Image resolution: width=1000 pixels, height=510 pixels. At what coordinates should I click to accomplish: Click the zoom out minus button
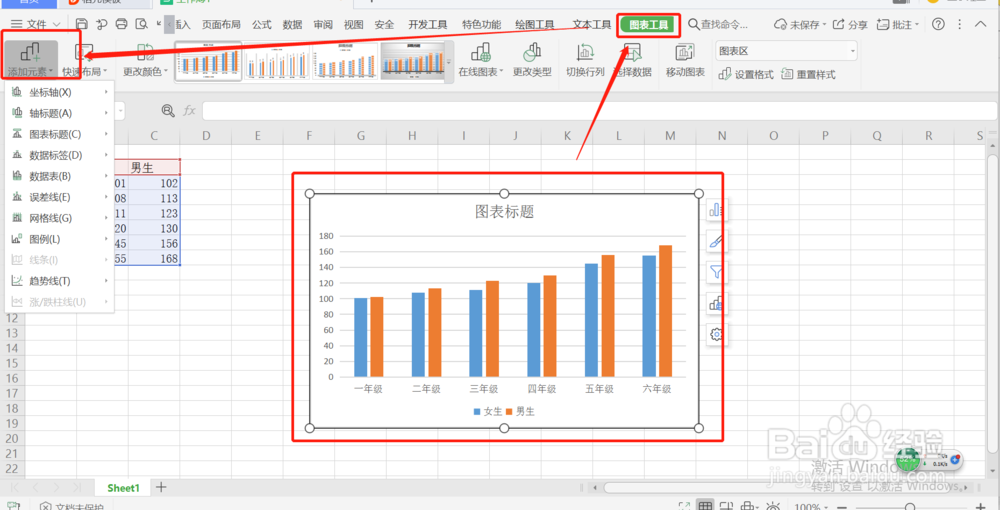(841, 507)
